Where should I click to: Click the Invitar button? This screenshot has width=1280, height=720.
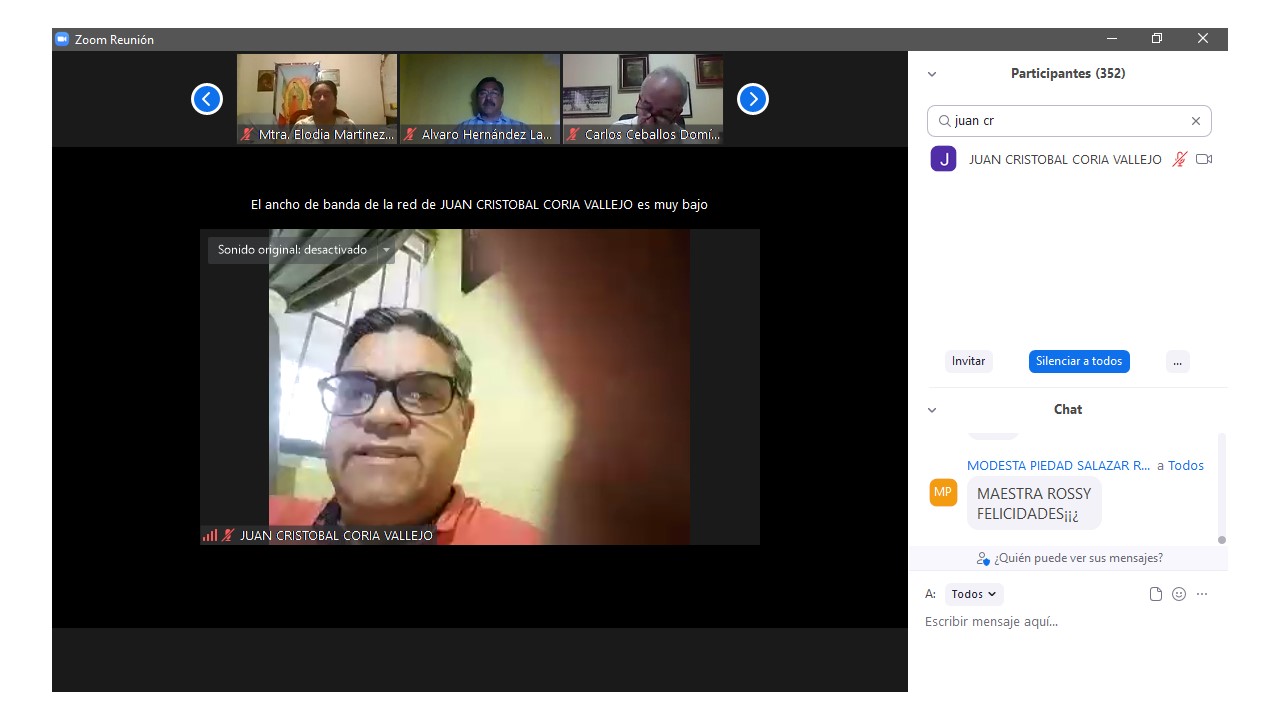pyautogui.click(x=968, y=361)
